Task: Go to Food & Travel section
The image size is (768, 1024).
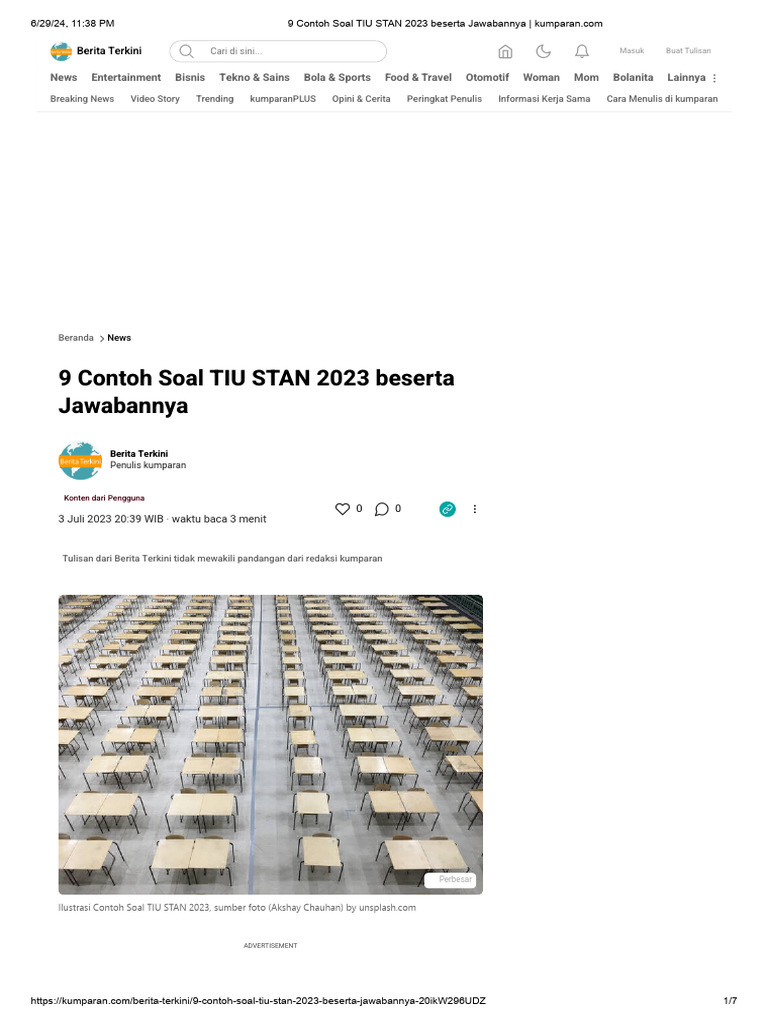Action: [418, 78]
